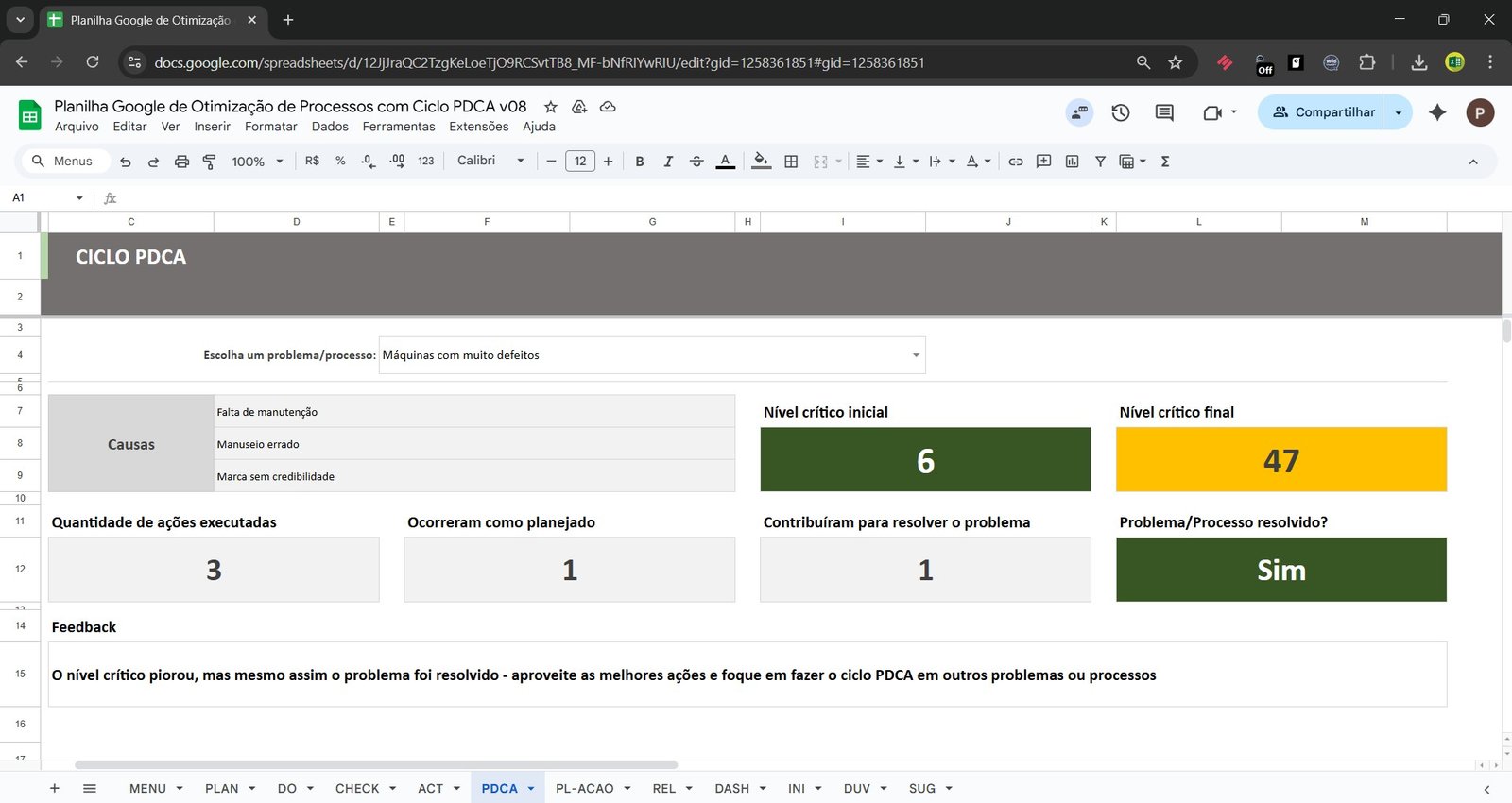Click the insert link icon

tap(1016, 162)
